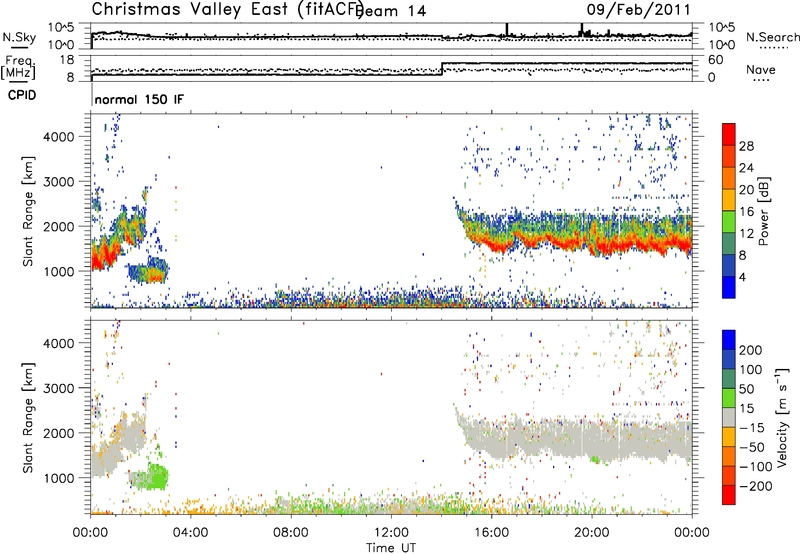Screen dimensions: 800x554
Task: Click the '08:00' time axis label
Action: [x=291, y=533]
